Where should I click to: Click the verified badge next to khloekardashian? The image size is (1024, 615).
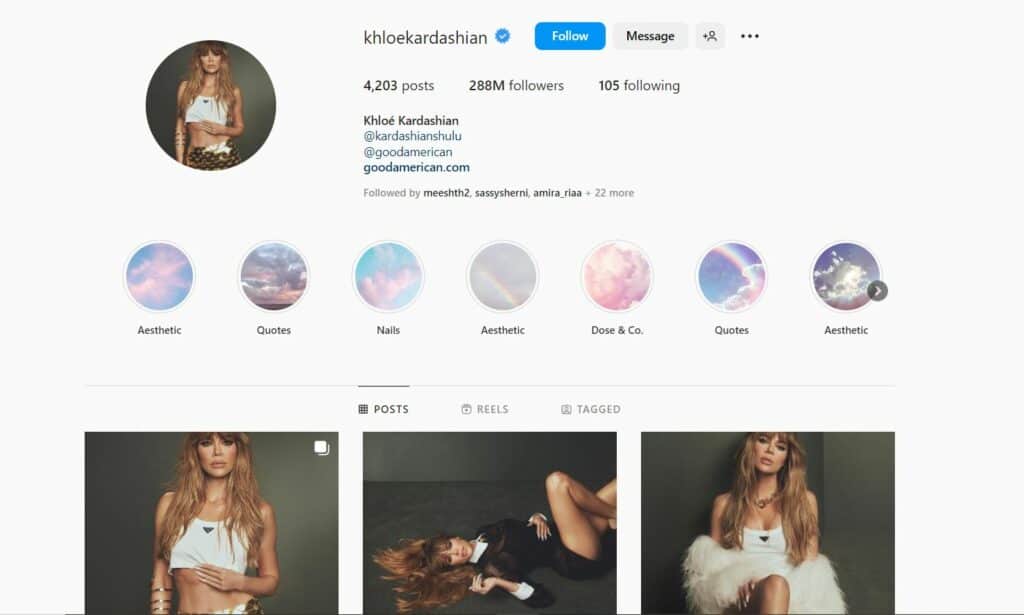(502, 36)
